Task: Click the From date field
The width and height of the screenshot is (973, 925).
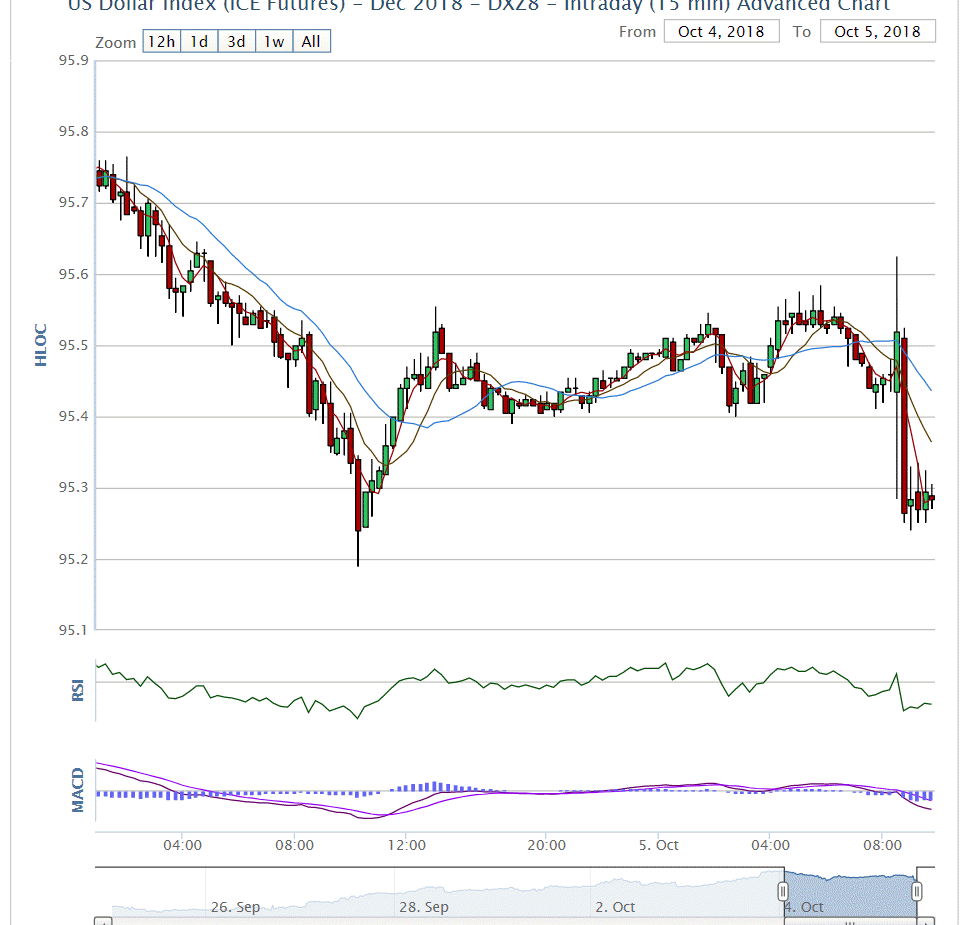Action: [x=720, y=31]
